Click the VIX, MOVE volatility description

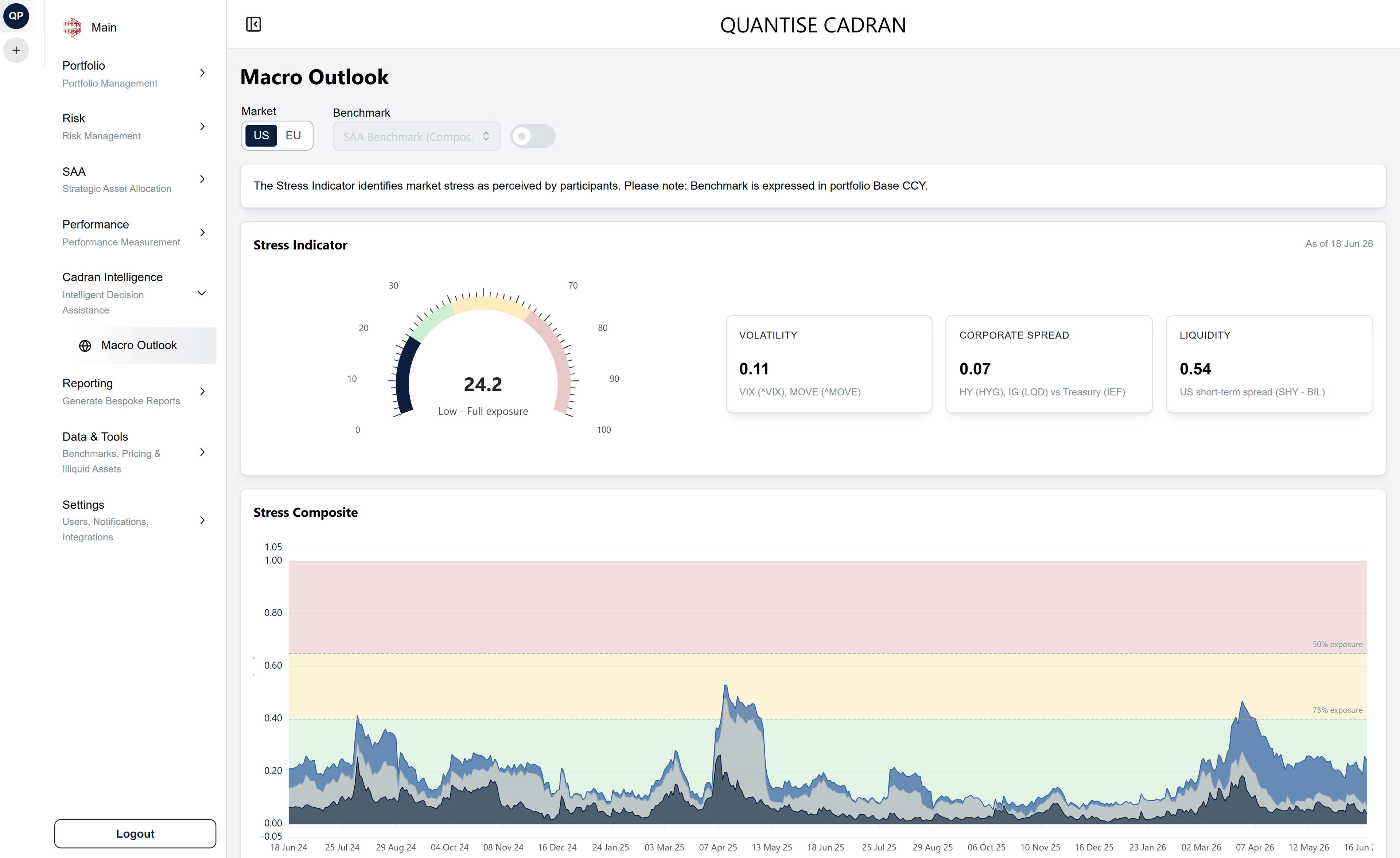point(800,392)
